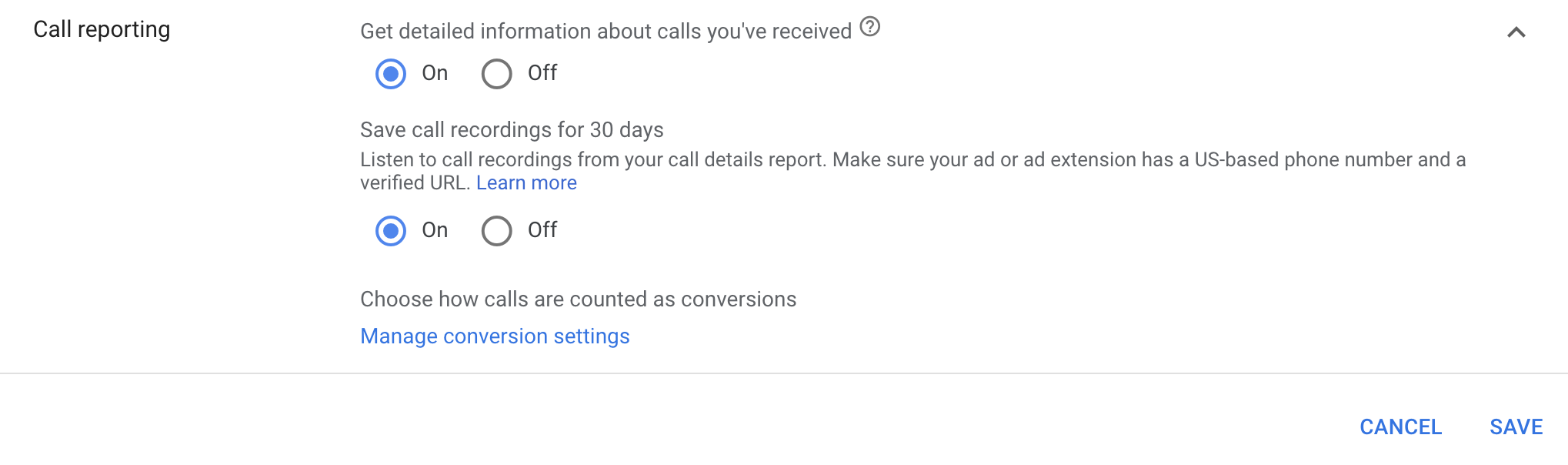1568x465 pixels.
Task: Select the currently filled On radio for reporting
Action: click(x=391, y=73)
